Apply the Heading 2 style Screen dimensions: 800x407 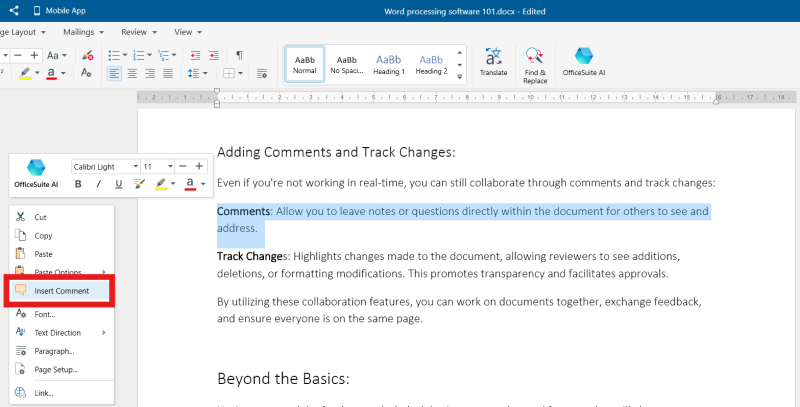click(x=431, y=63)
